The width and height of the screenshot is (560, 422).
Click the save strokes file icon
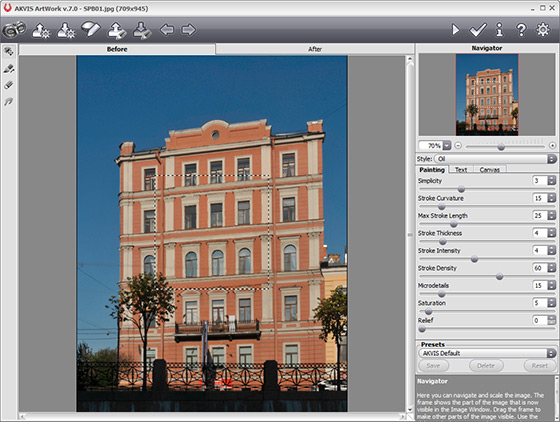click(x=142, y=30)
